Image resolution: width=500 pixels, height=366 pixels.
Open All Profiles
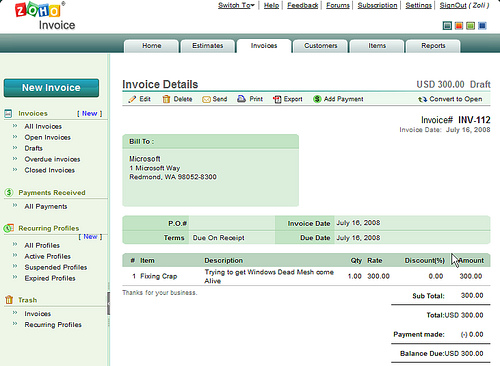[x=42, y=245]
